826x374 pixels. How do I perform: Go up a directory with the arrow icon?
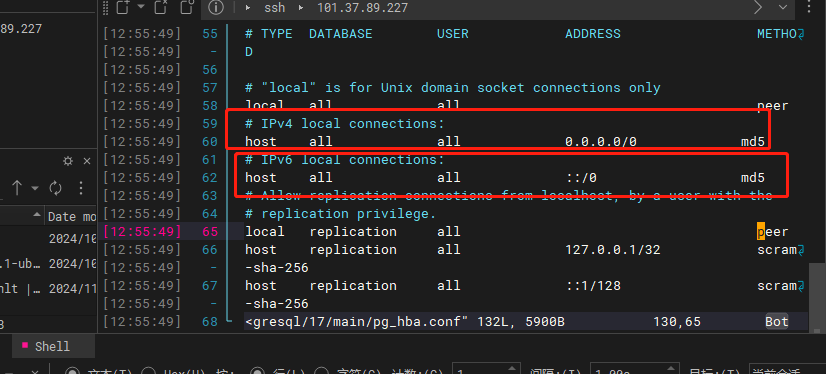click(17, 188)
